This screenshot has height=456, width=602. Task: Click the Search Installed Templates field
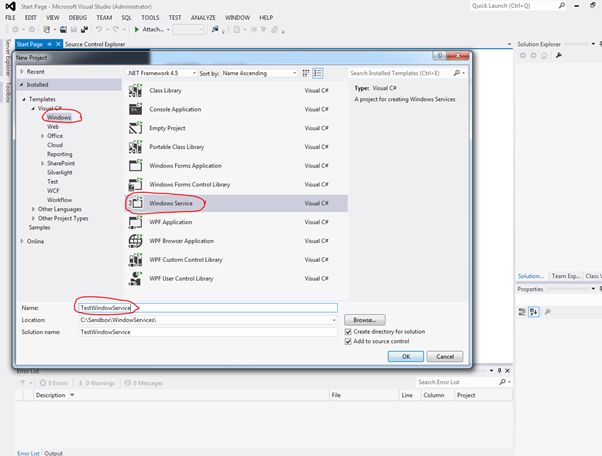[x=401, y=73]
